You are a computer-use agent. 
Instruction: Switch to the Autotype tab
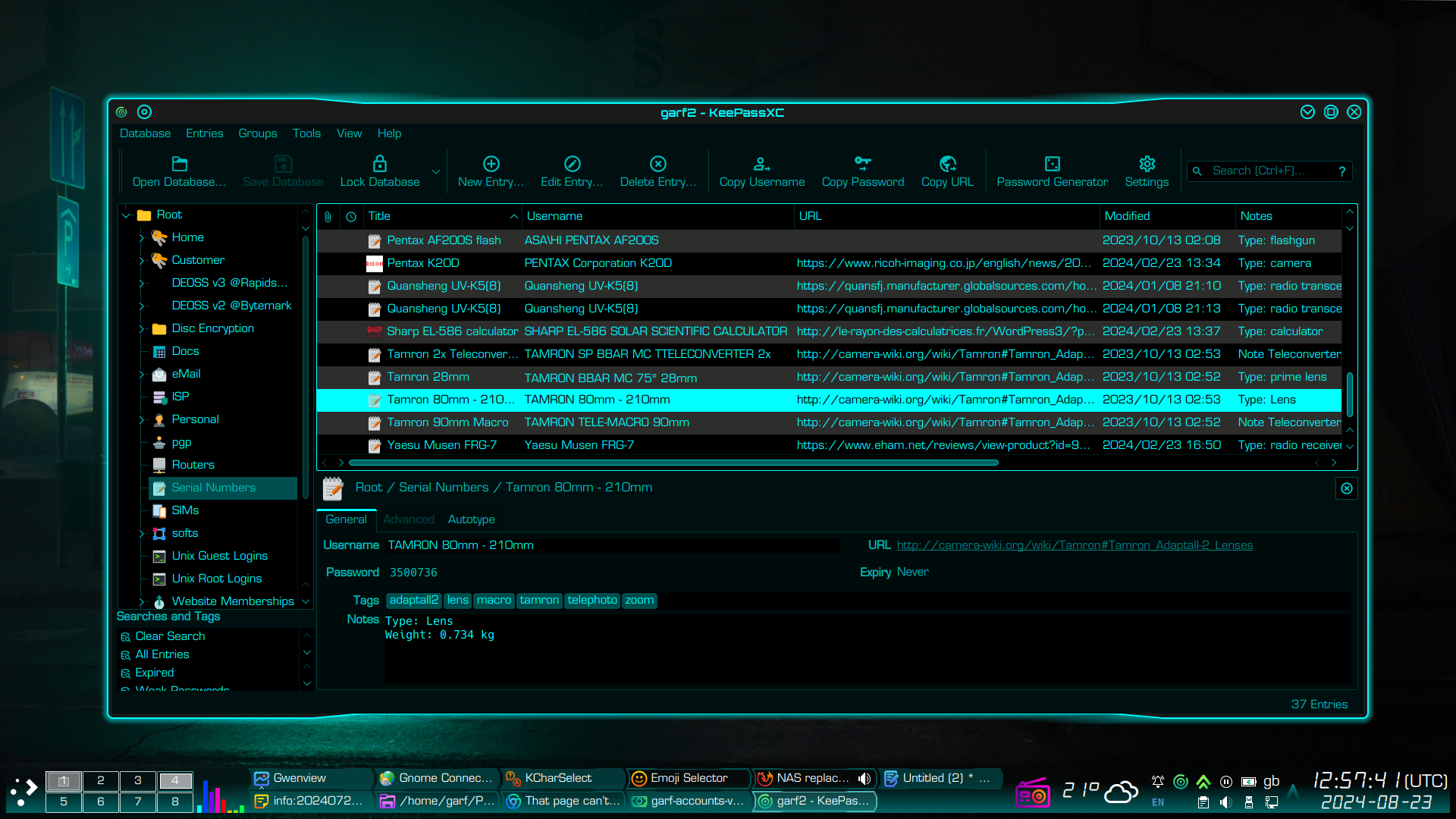[471, 519]
